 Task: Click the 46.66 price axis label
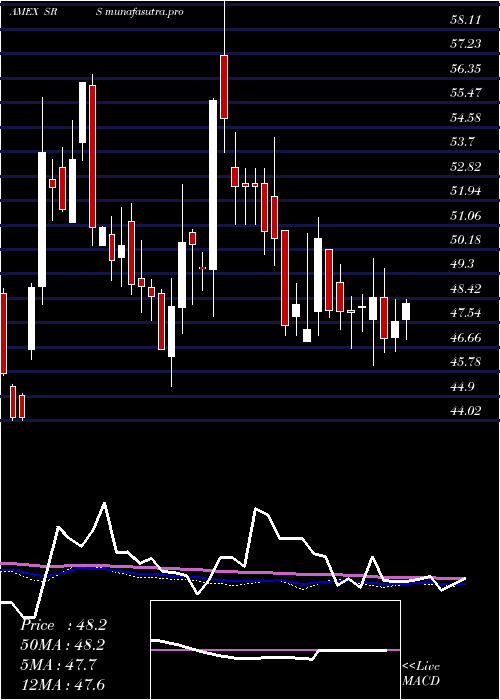pos(466,338)
